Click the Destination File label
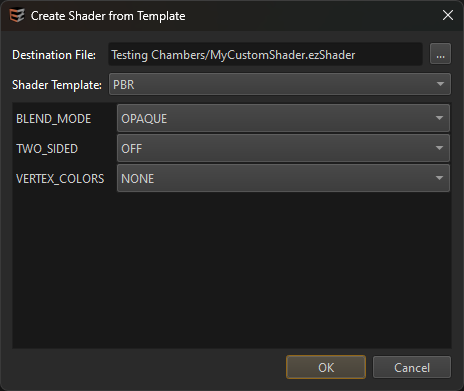This screenshot has width=464, height=391. (x=54, y=55)
